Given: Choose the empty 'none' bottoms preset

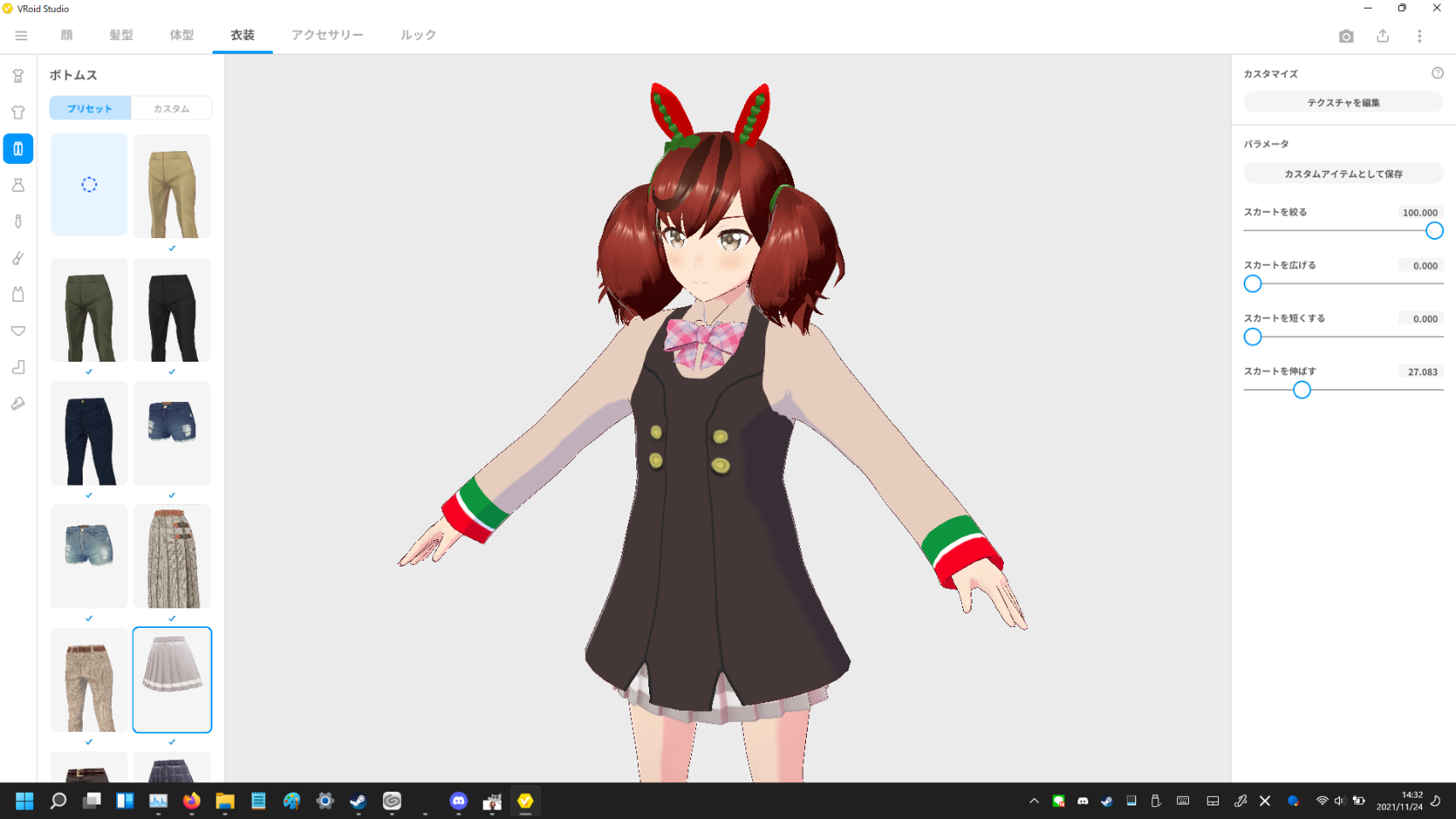Looking at the screenshot, I should [89, 184].
